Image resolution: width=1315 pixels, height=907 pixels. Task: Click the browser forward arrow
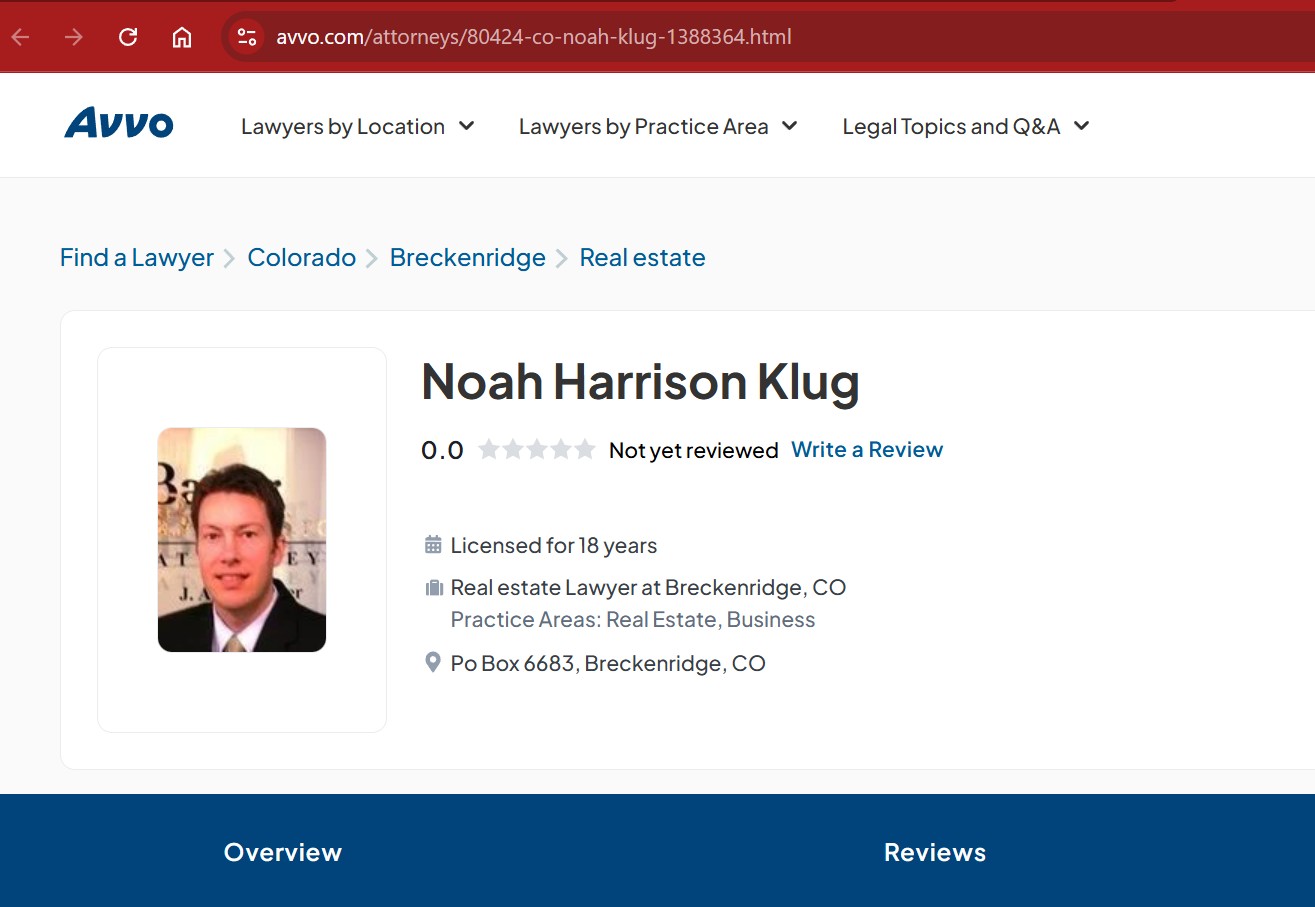pos(74,38)
